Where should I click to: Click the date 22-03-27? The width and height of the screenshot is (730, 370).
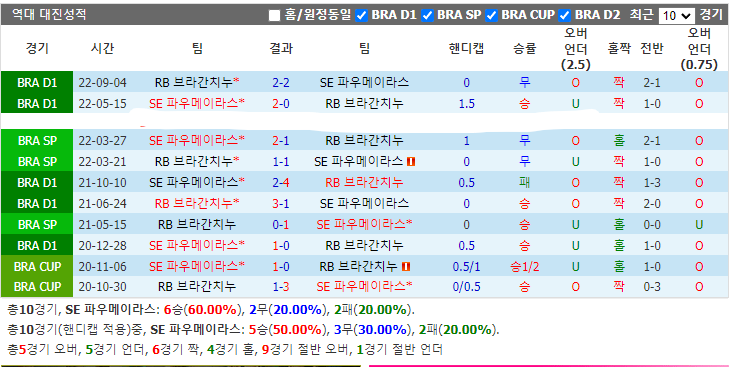pos(102,141)
